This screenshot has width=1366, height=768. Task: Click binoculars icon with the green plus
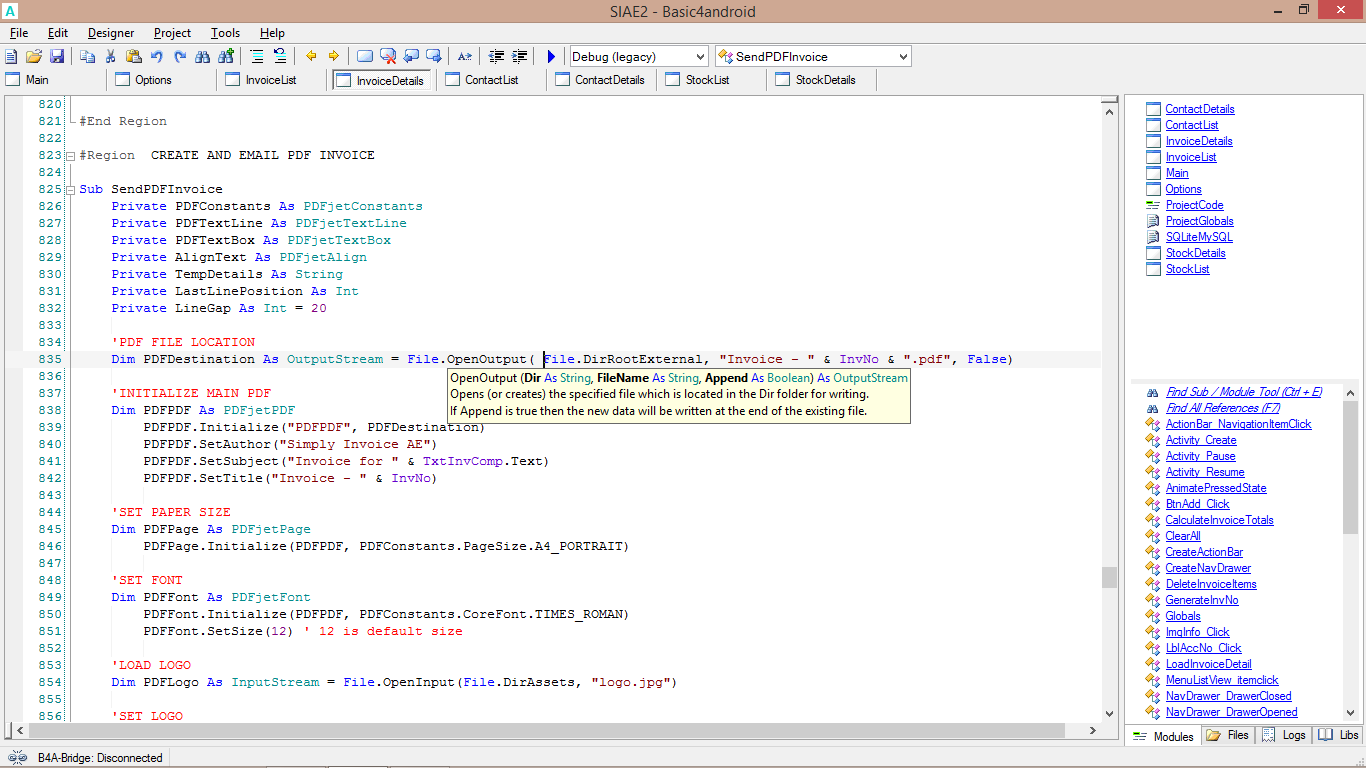pos(226,56)
